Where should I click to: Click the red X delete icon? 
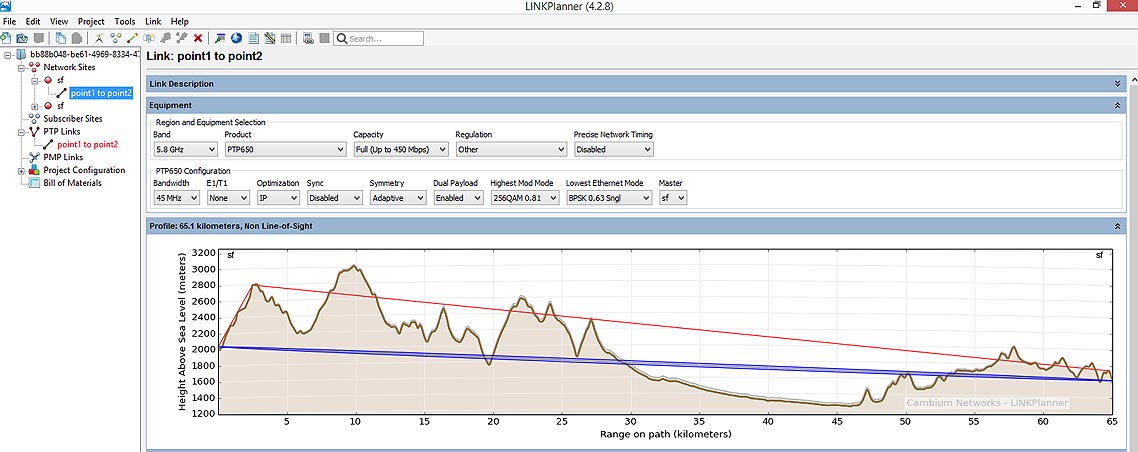click(x=197, y=38)
